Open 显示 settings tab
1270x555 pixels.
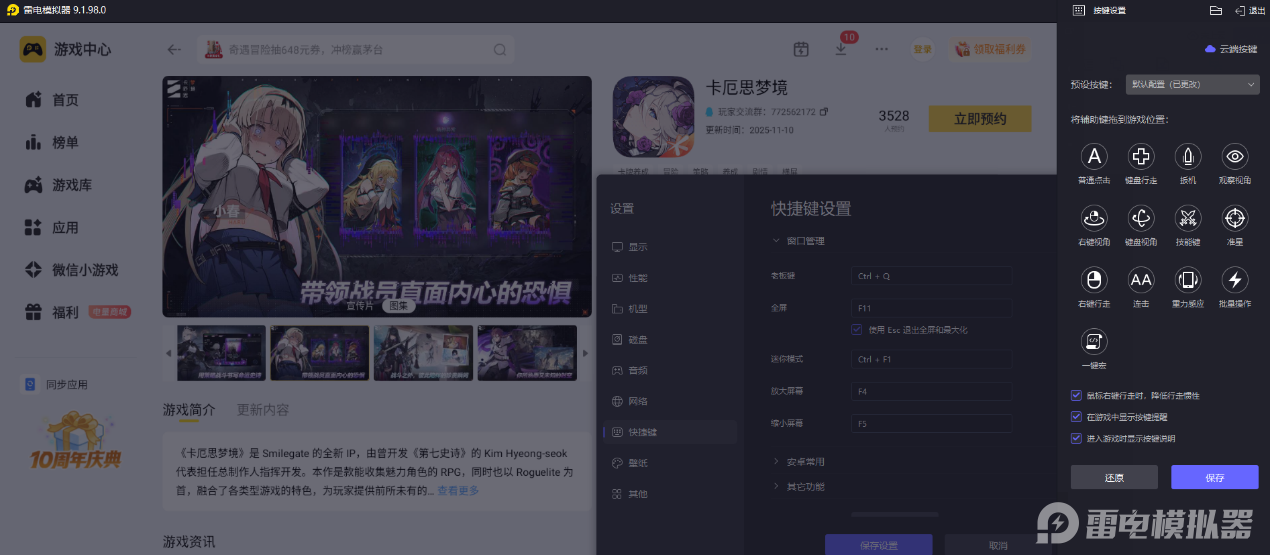click(669, 247)
